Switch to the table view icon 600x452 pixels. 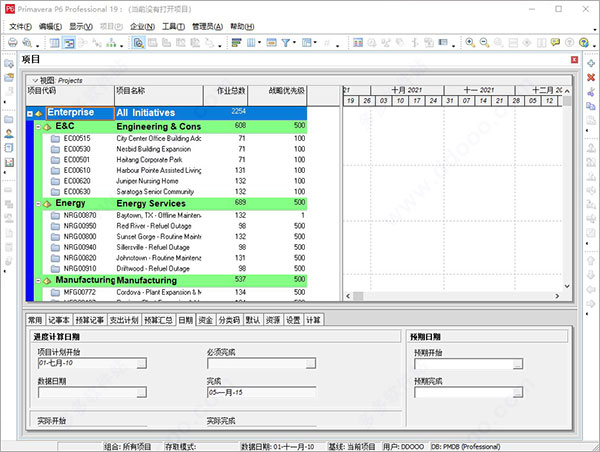point(55,42)
